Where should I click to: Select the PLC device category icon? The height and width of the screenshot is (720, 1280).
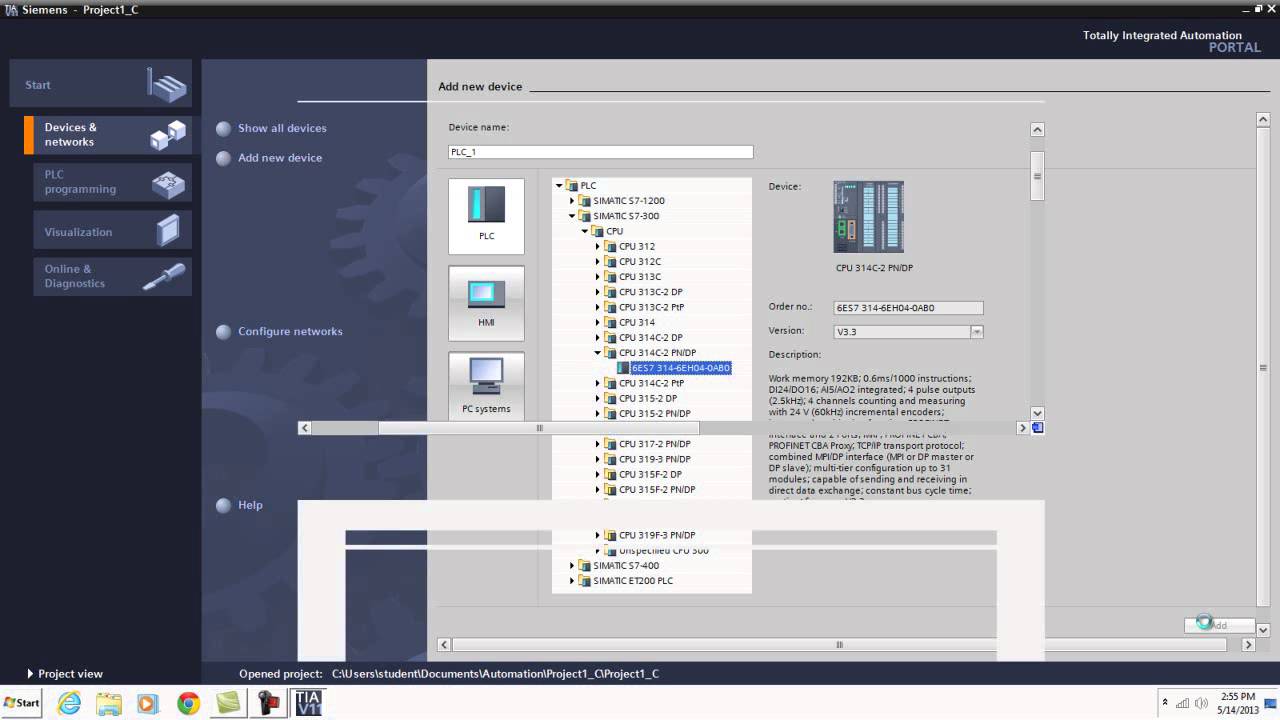486,216
